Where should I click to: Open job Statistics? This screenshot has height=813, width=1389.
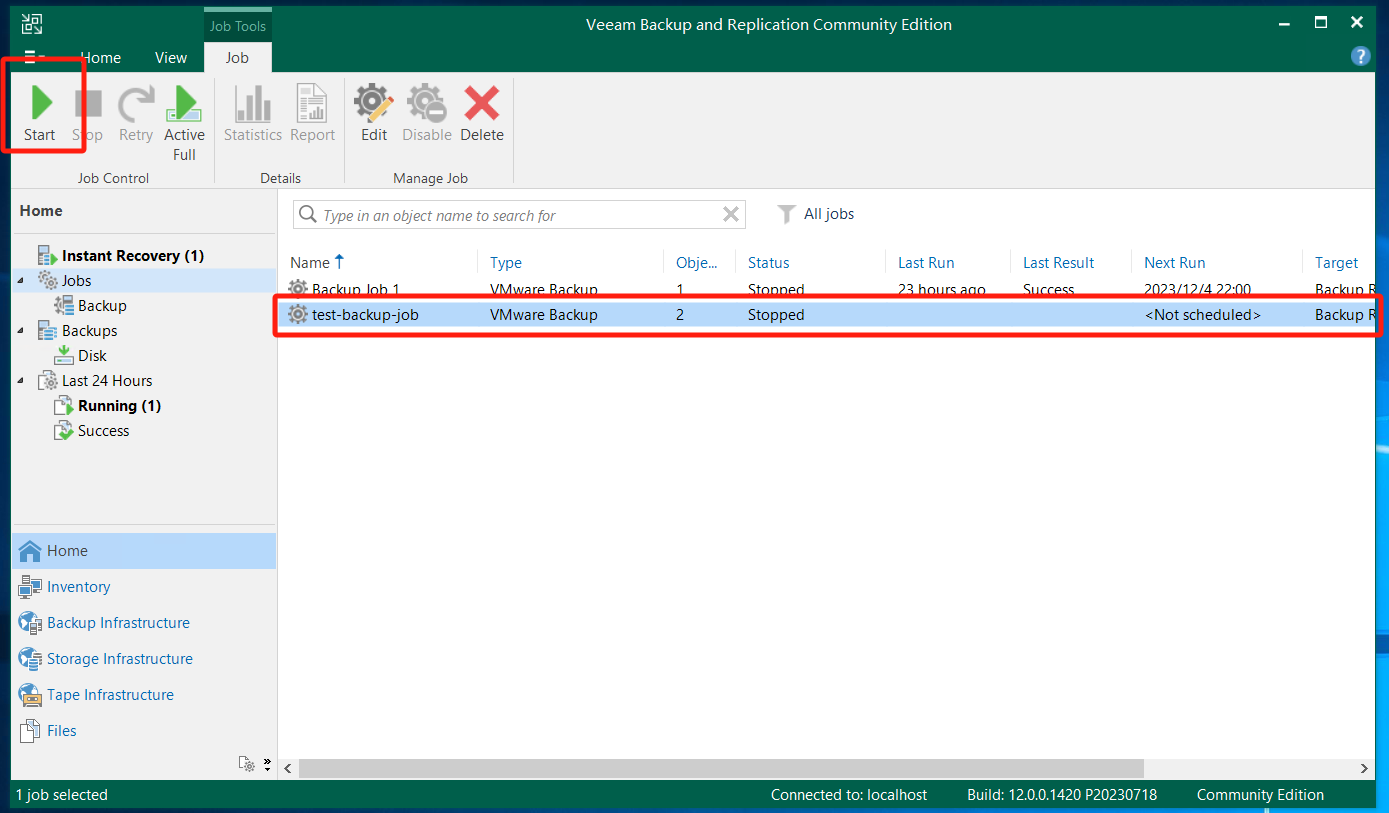253,113
